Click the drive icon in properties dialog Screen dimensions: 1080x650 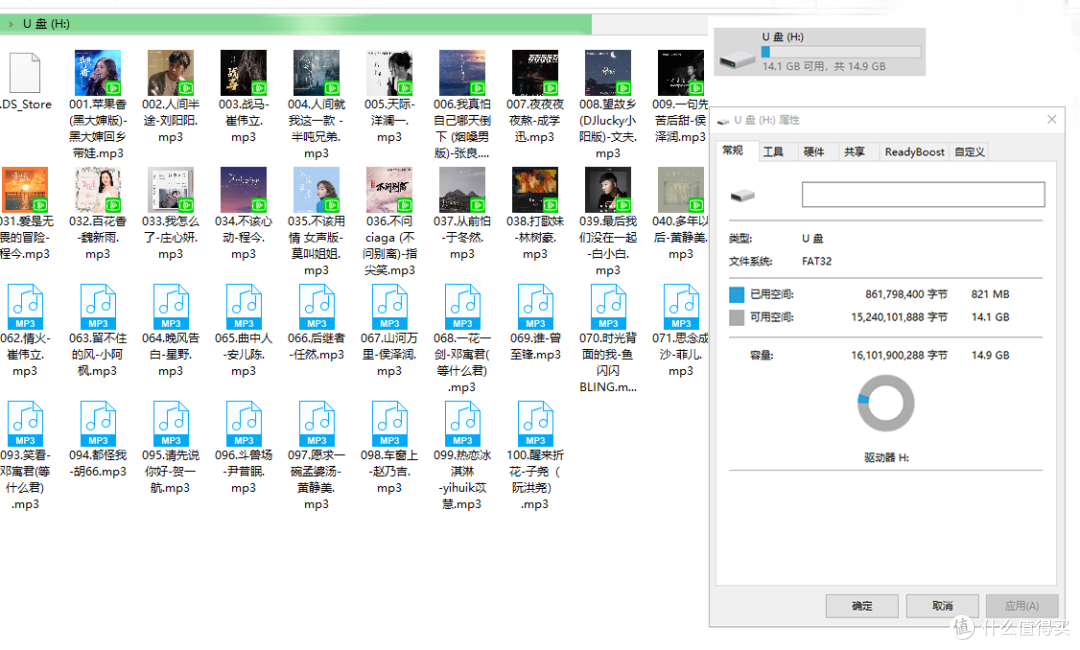(742, 196)
